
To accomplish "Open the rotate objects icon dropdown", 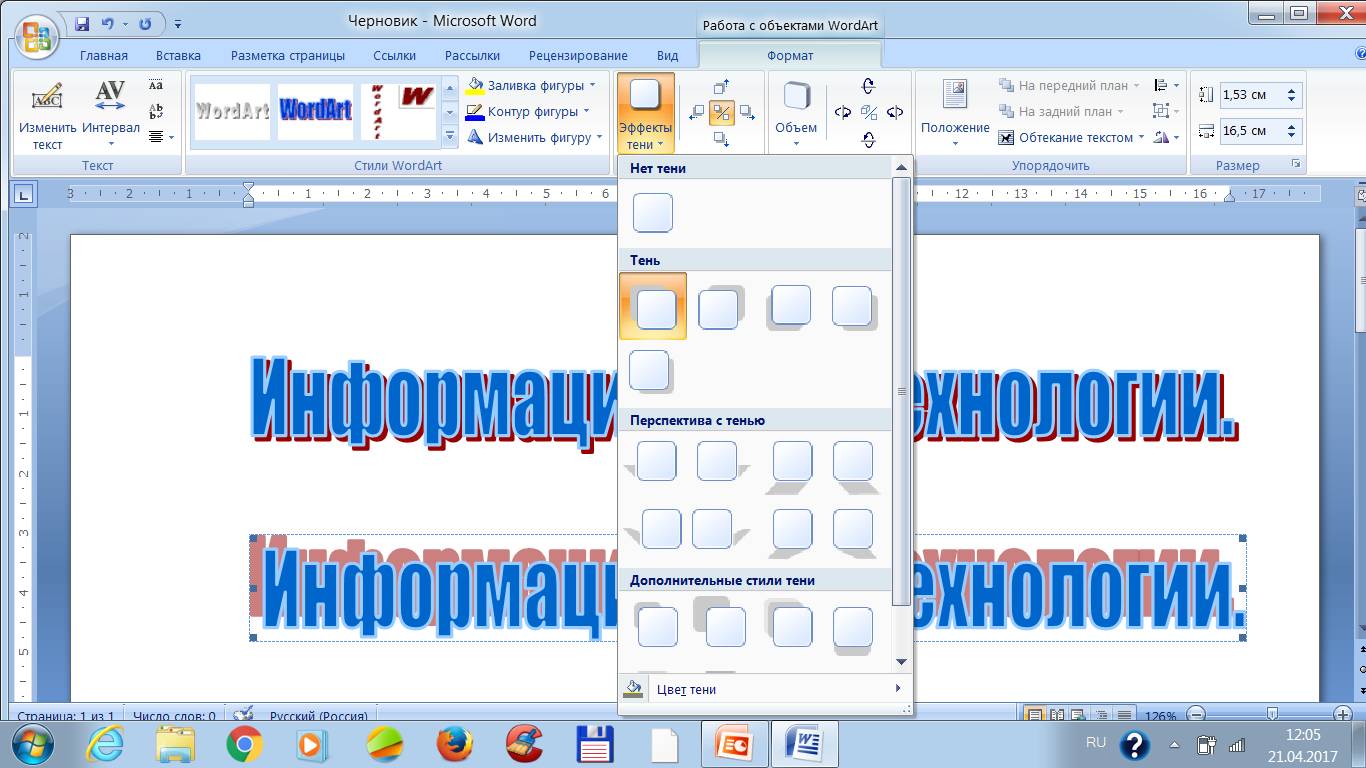I will click(x=1166, y=137).
